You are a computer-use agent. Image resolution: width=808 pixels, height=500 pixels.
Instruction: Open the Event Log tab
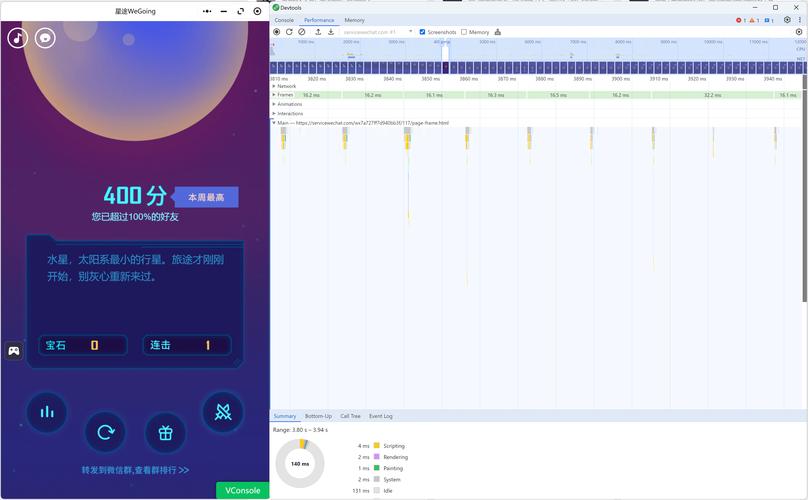point(381,416)
